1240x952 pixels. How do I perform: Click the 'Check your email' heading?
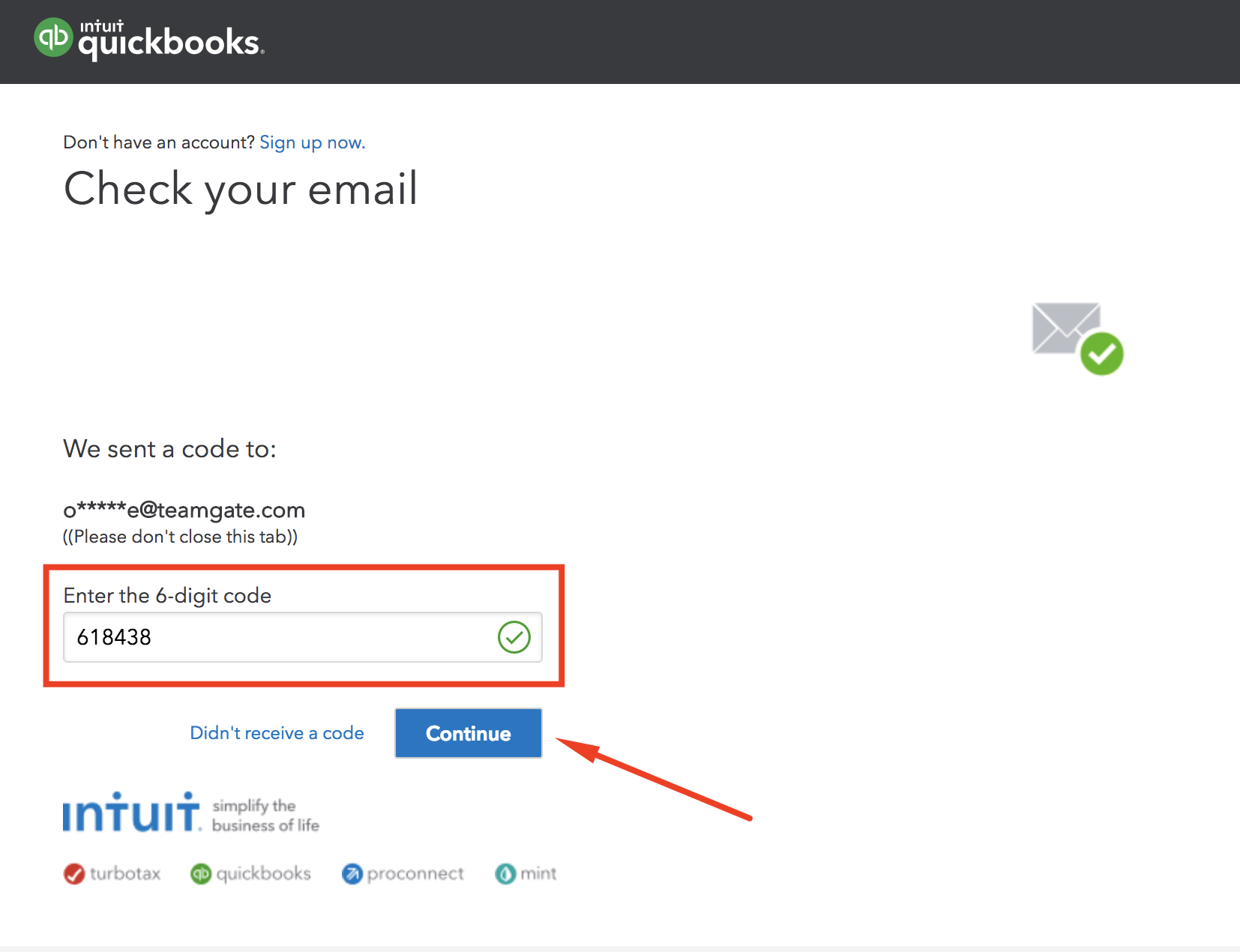[x=241, y=188]
